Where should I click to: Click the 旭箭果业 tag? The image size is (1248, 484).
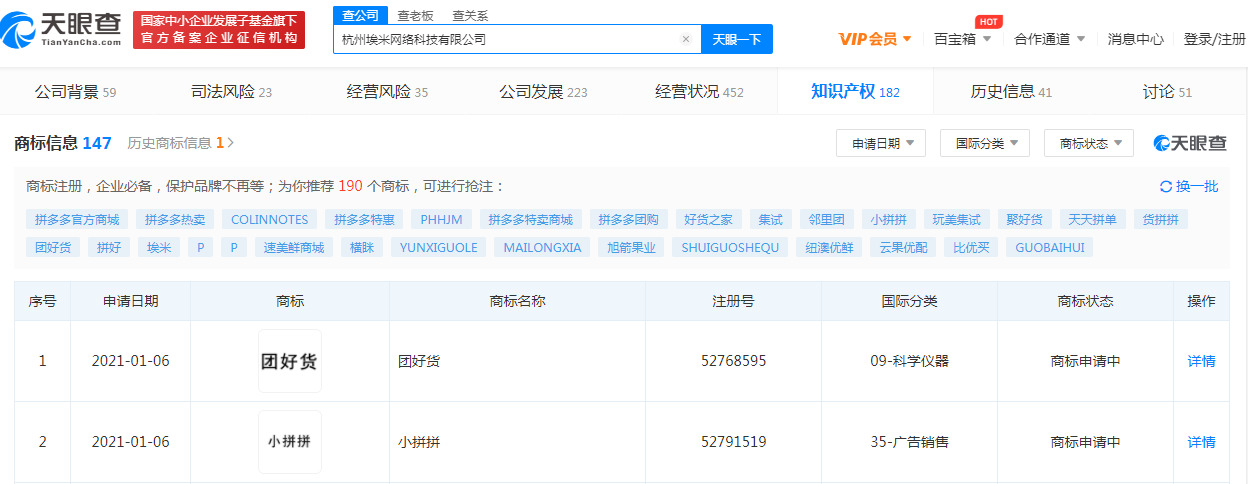[631, 247]
